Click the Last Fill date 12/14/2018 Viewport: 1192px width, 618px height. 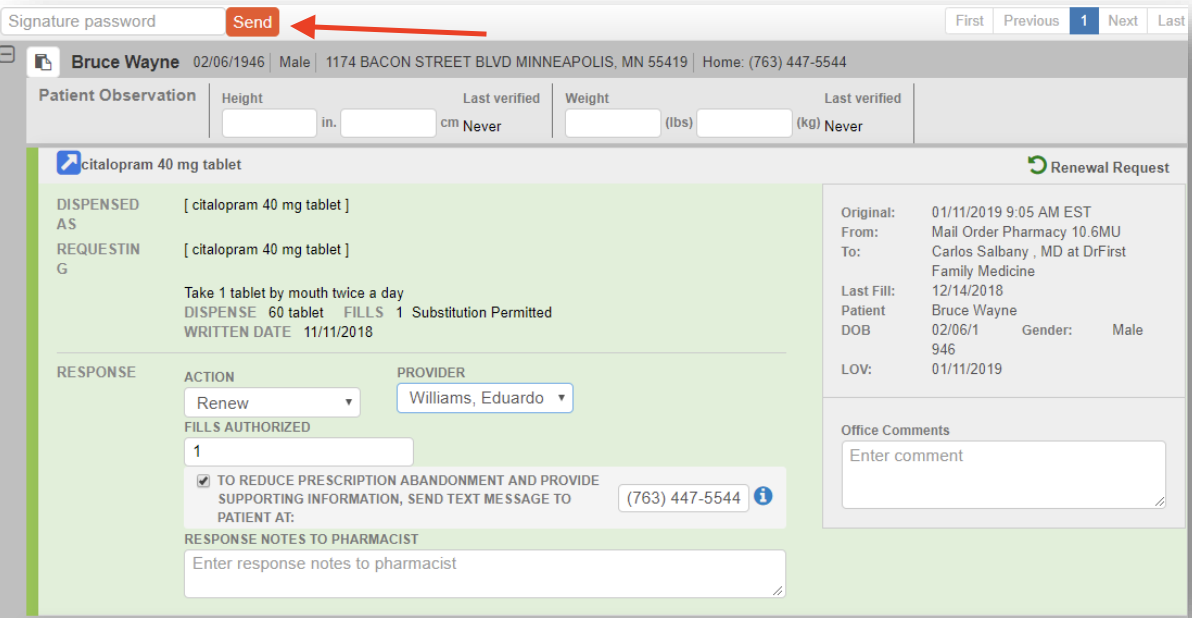[x=967, y=290]
